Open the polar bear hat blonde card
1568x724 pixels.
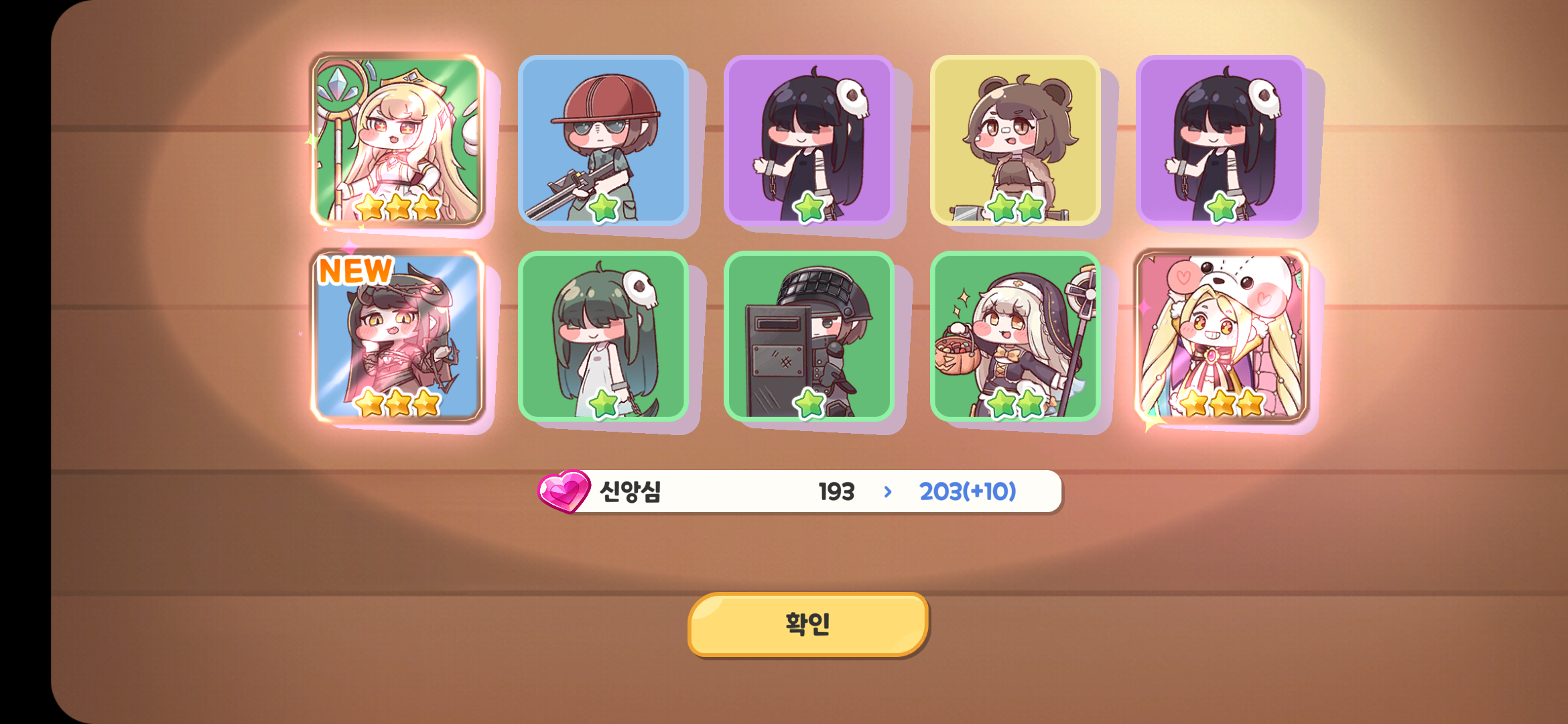coord(1221,336)
